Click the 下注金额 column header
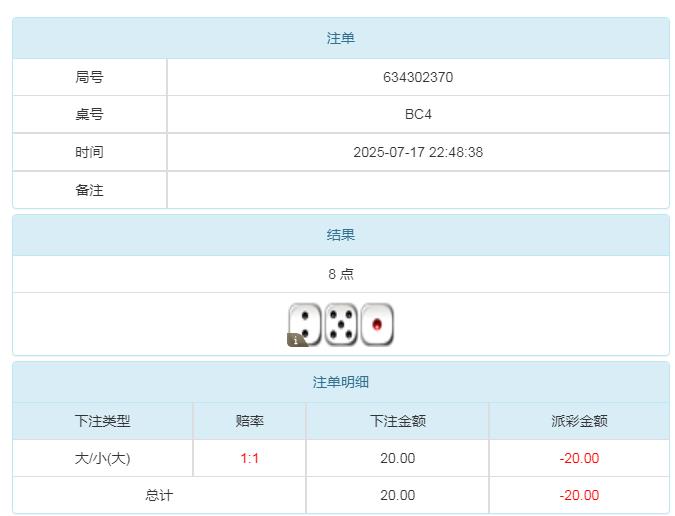Viewport: 675px width, 516px height. (398, 421)
